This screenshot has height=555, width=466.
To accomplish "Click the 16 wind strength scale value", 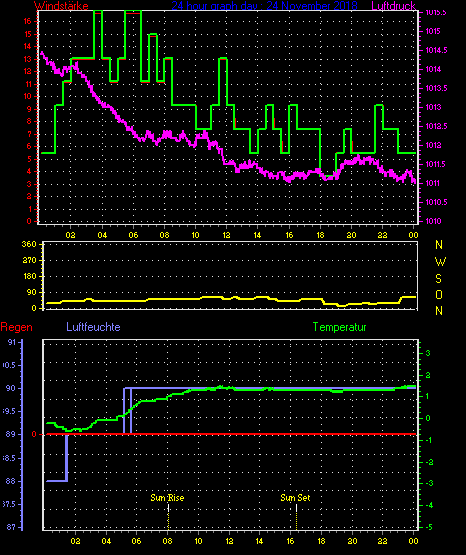I will [x=28, y=21].
